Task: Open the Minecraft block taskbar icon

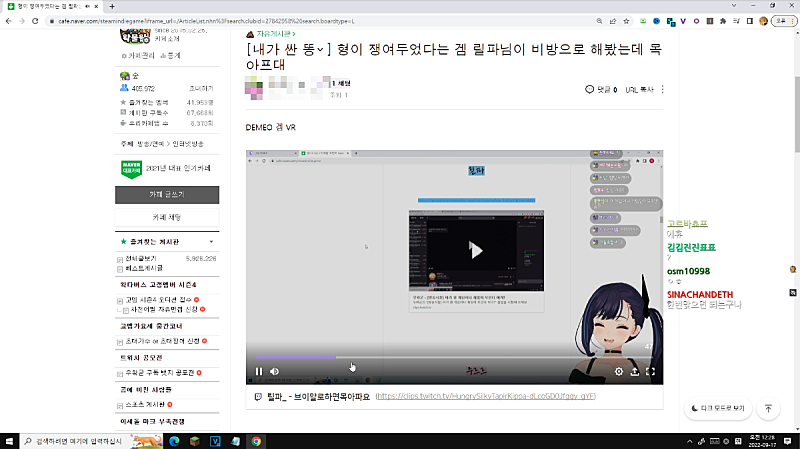Action: pos(194,441)
